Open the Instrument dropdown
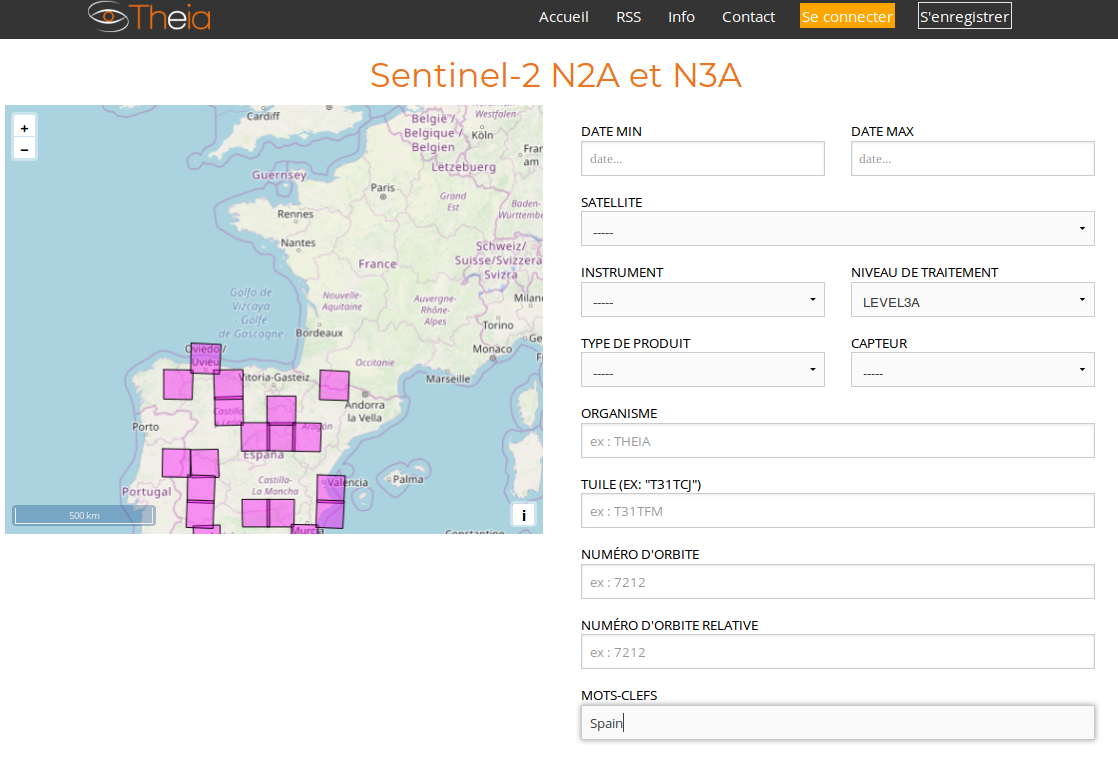The height and width of the screenshot is (760, 1118). [x=702, y=299]
